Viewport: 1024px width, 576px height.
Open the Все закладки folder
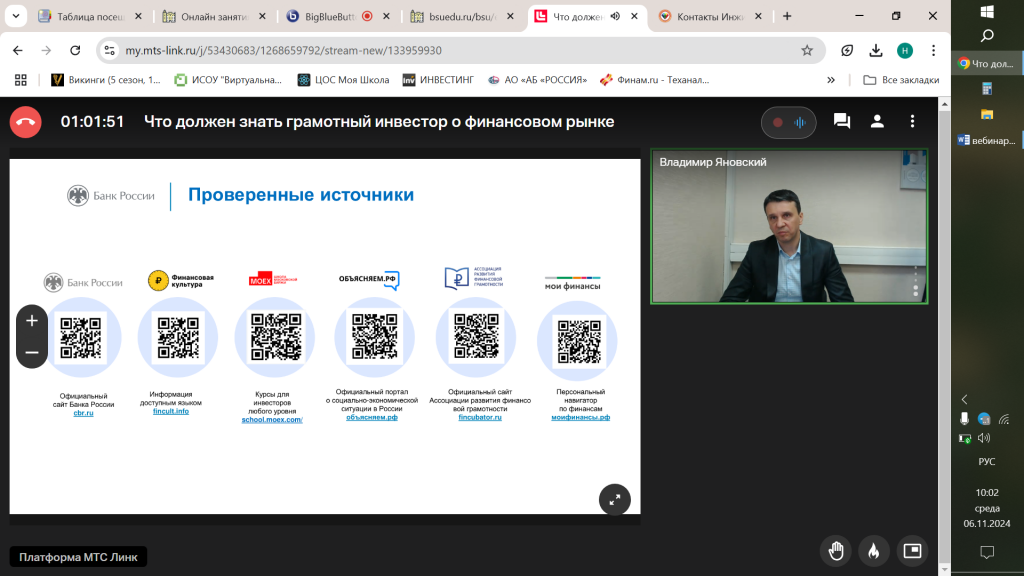pyautogui.click(x=901, y=80)
